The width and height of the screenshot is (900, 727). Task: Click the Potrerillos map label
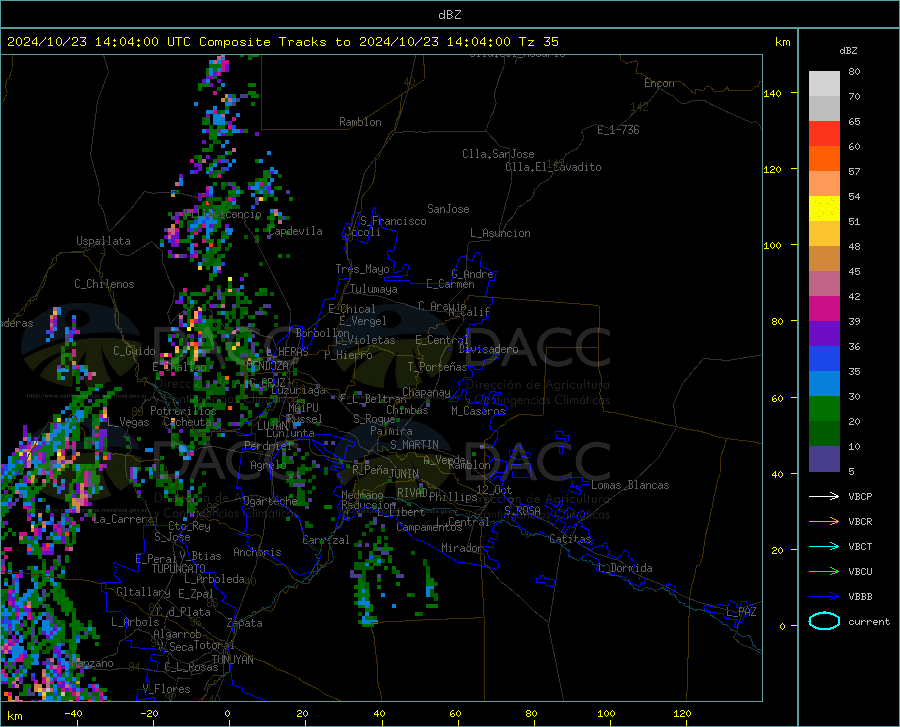(x=183, y=411)
